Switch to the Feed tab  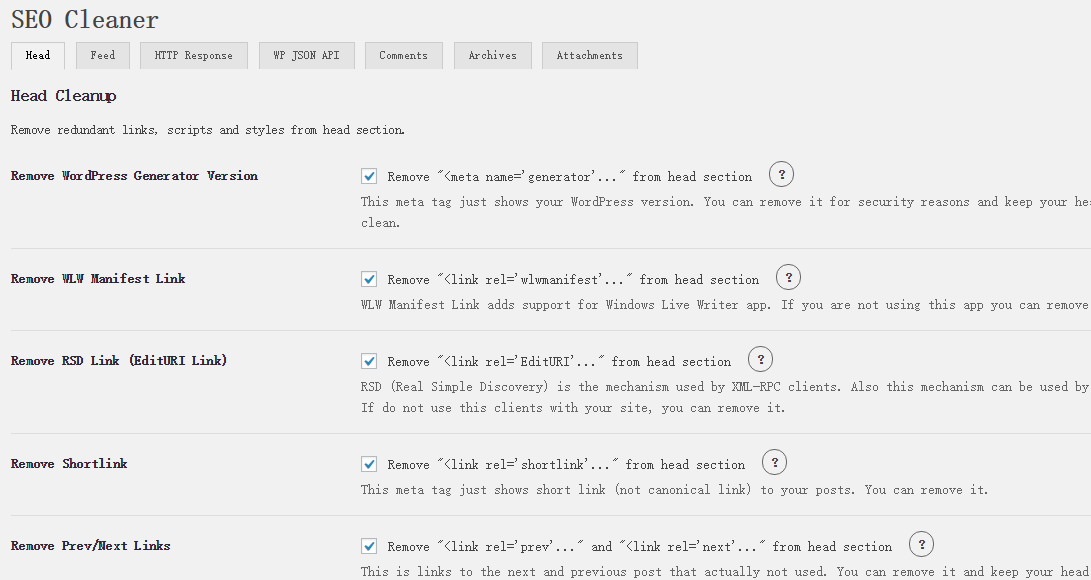pos(103,56)
